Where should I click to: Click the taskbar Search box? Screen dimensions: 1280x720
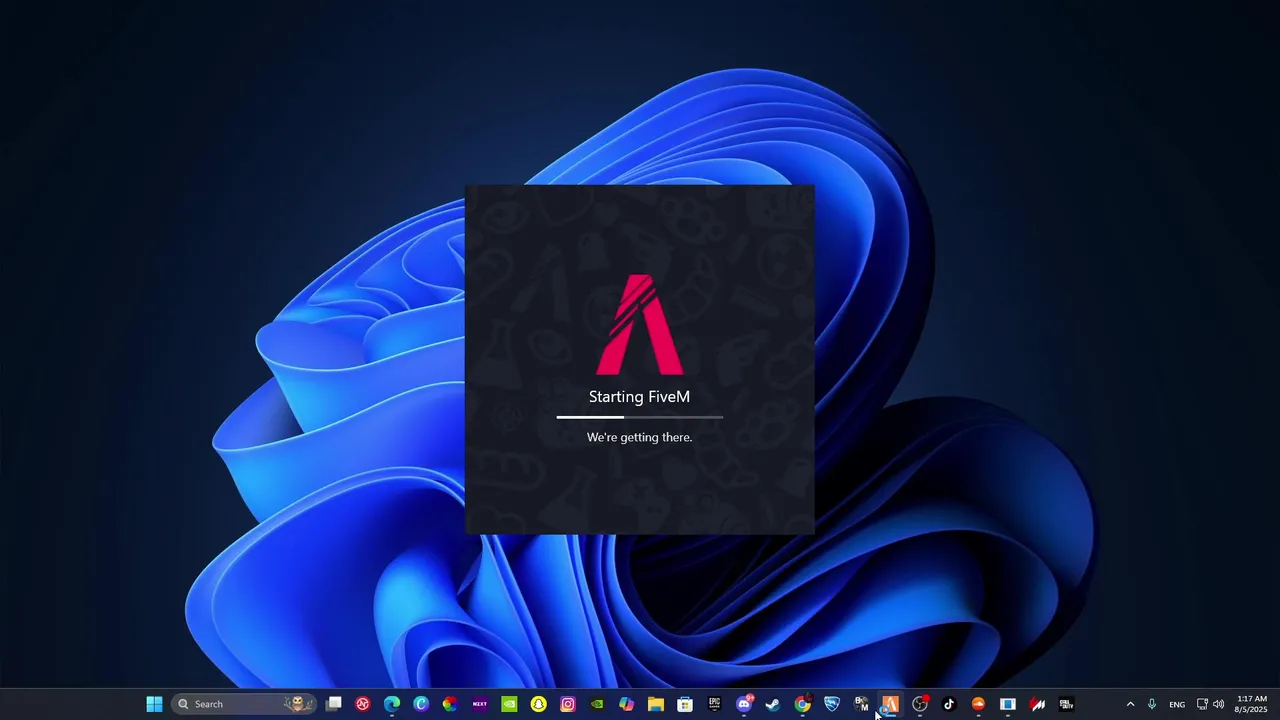tap(244, 704)
